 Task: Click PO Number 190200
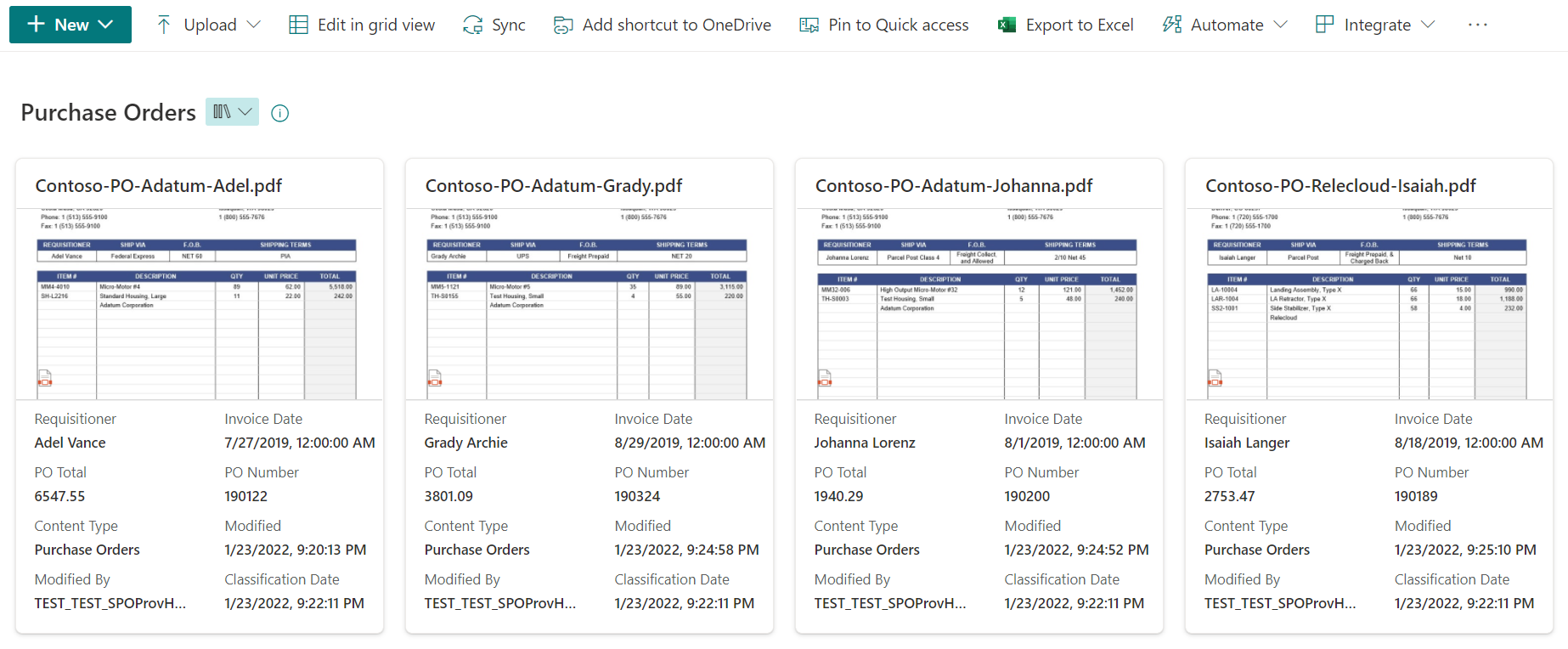pos(1028,496)
